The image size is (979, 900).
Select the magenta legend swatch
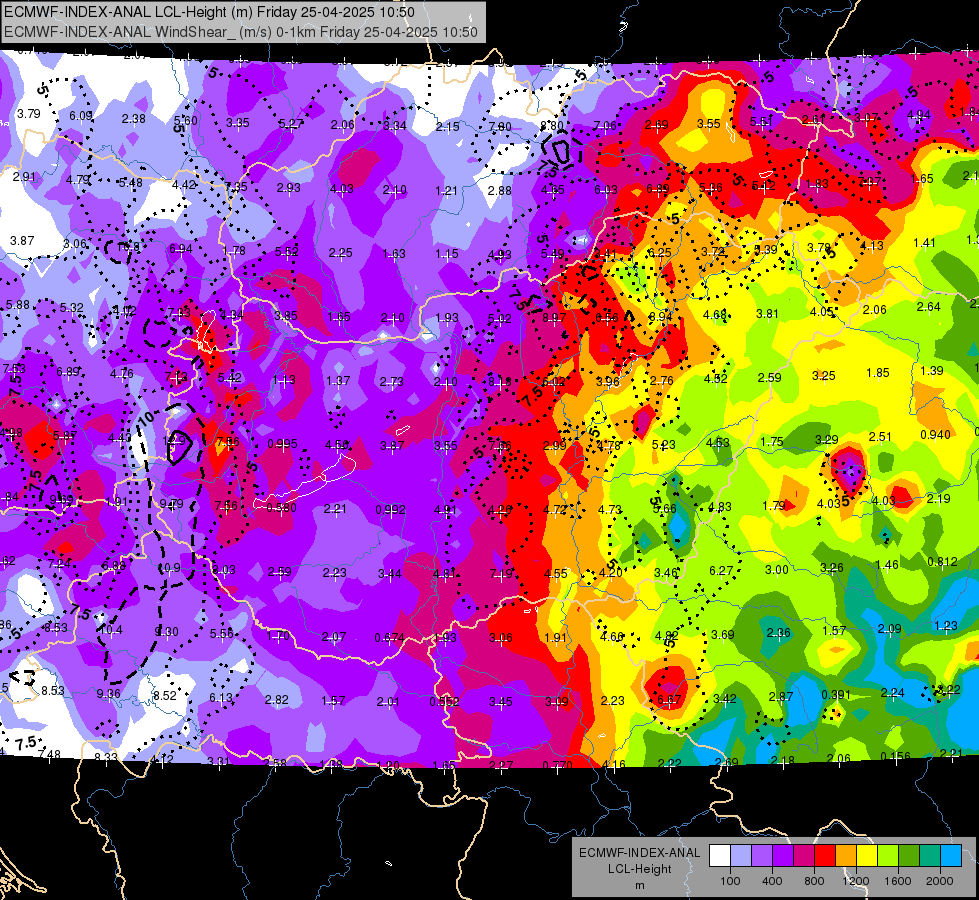coord(804,856)
